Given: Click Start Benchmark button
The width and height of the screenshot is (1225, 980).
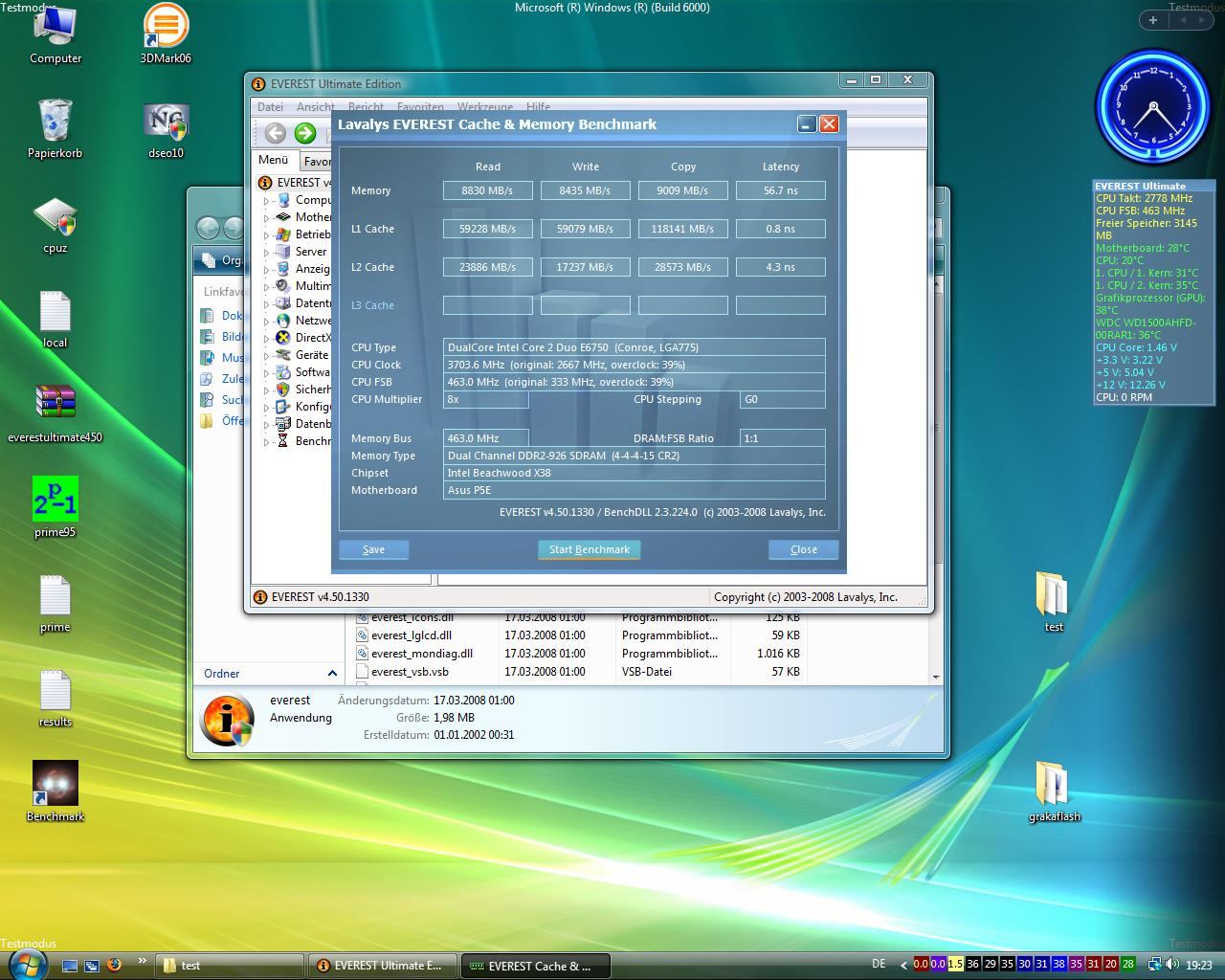Looking at the screenshot, I should click(x=589, y=549).
